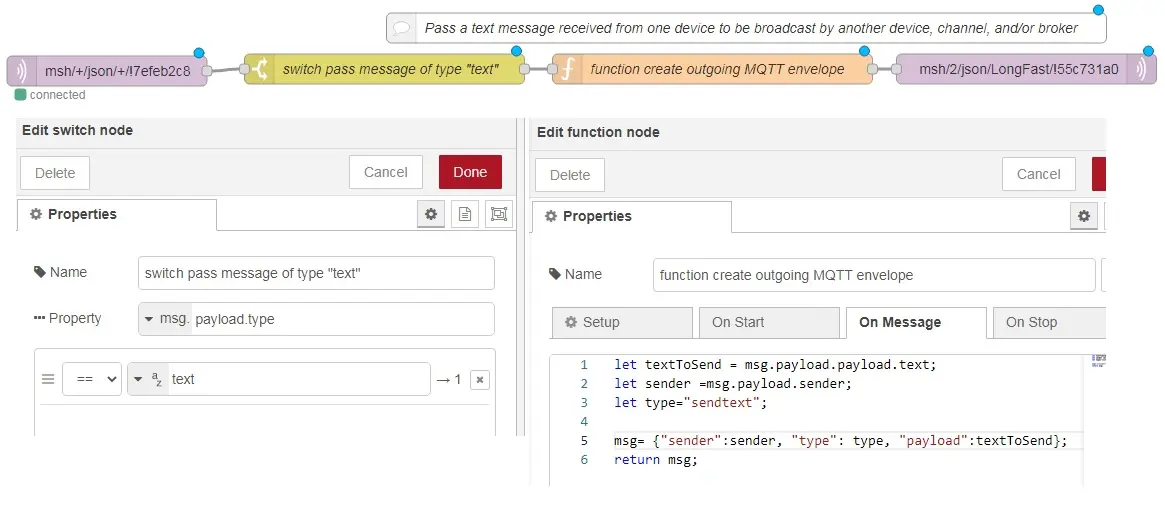
Task: Click Cancel in the function node editor
Action: [x=1038, y=174]
